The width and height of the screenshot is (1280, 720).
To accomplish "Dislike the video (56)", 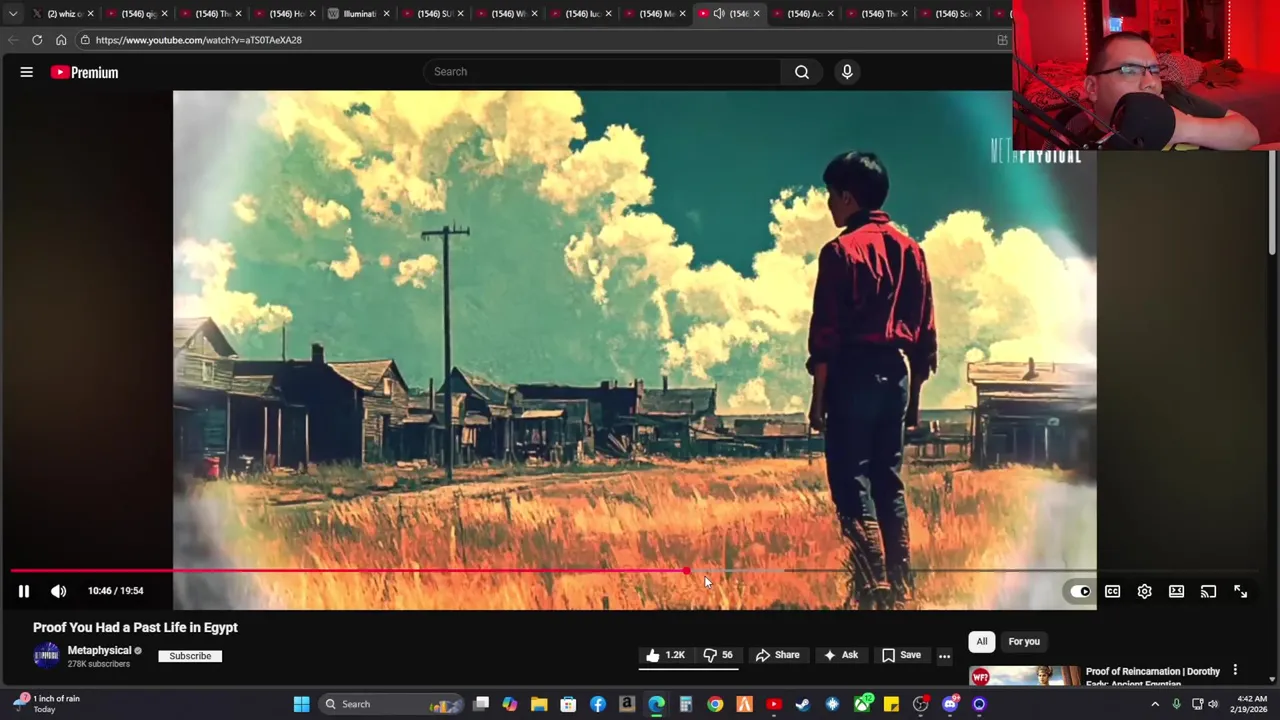I will 718,655.
